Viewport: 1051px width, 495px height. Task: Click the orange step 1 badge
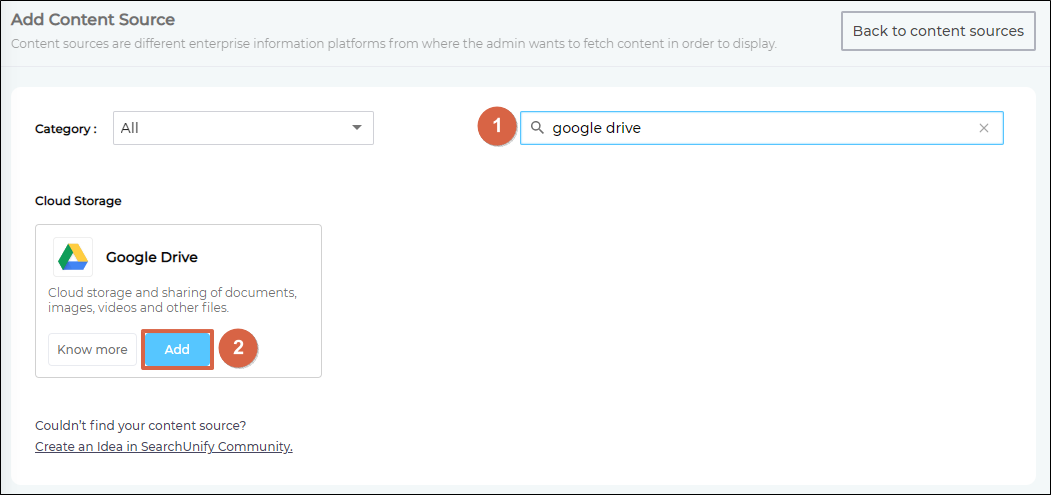coord(496,128)
